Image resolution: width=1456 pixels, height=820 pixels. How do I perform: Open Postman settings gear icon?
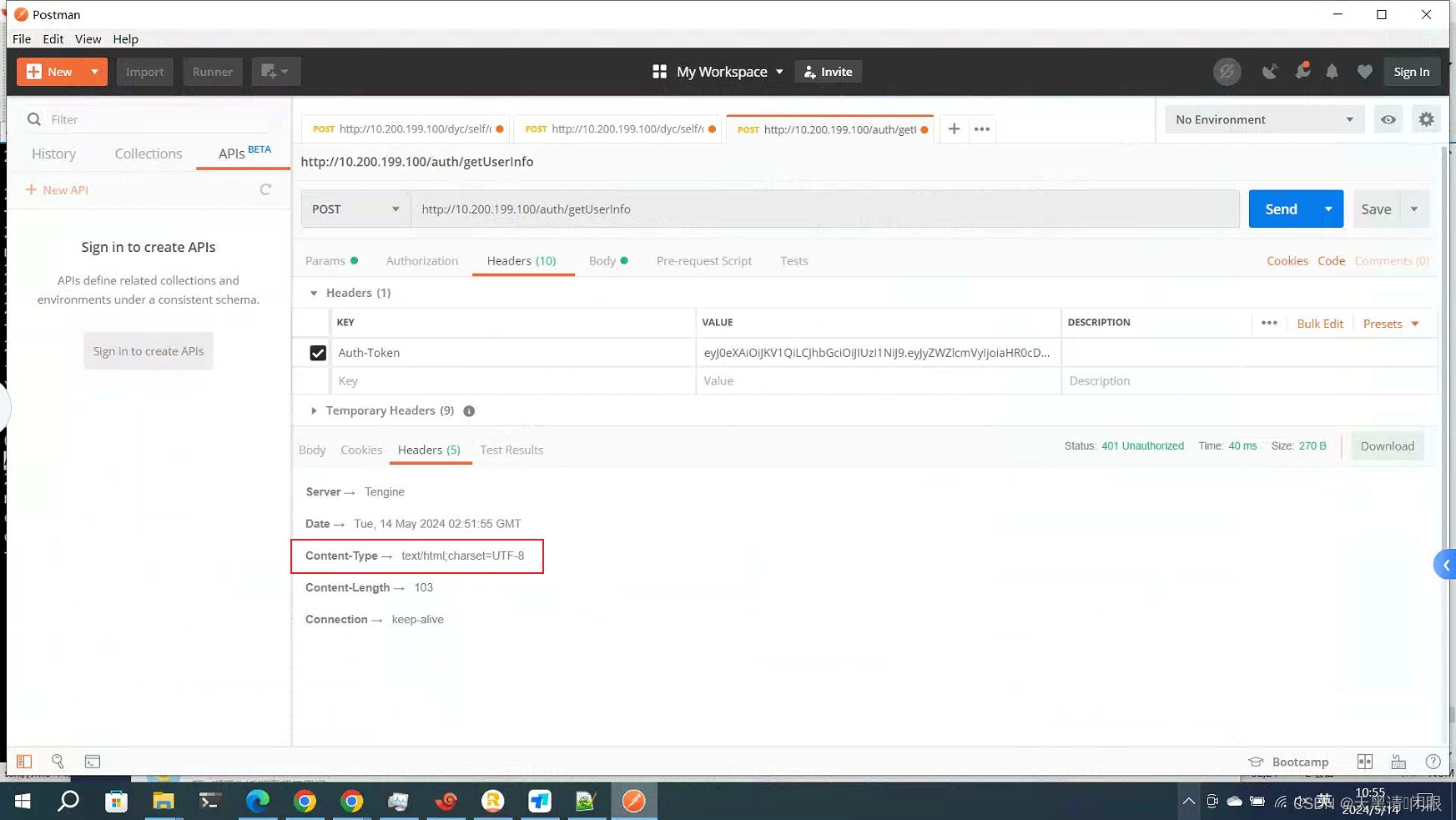click(1426, 119)
